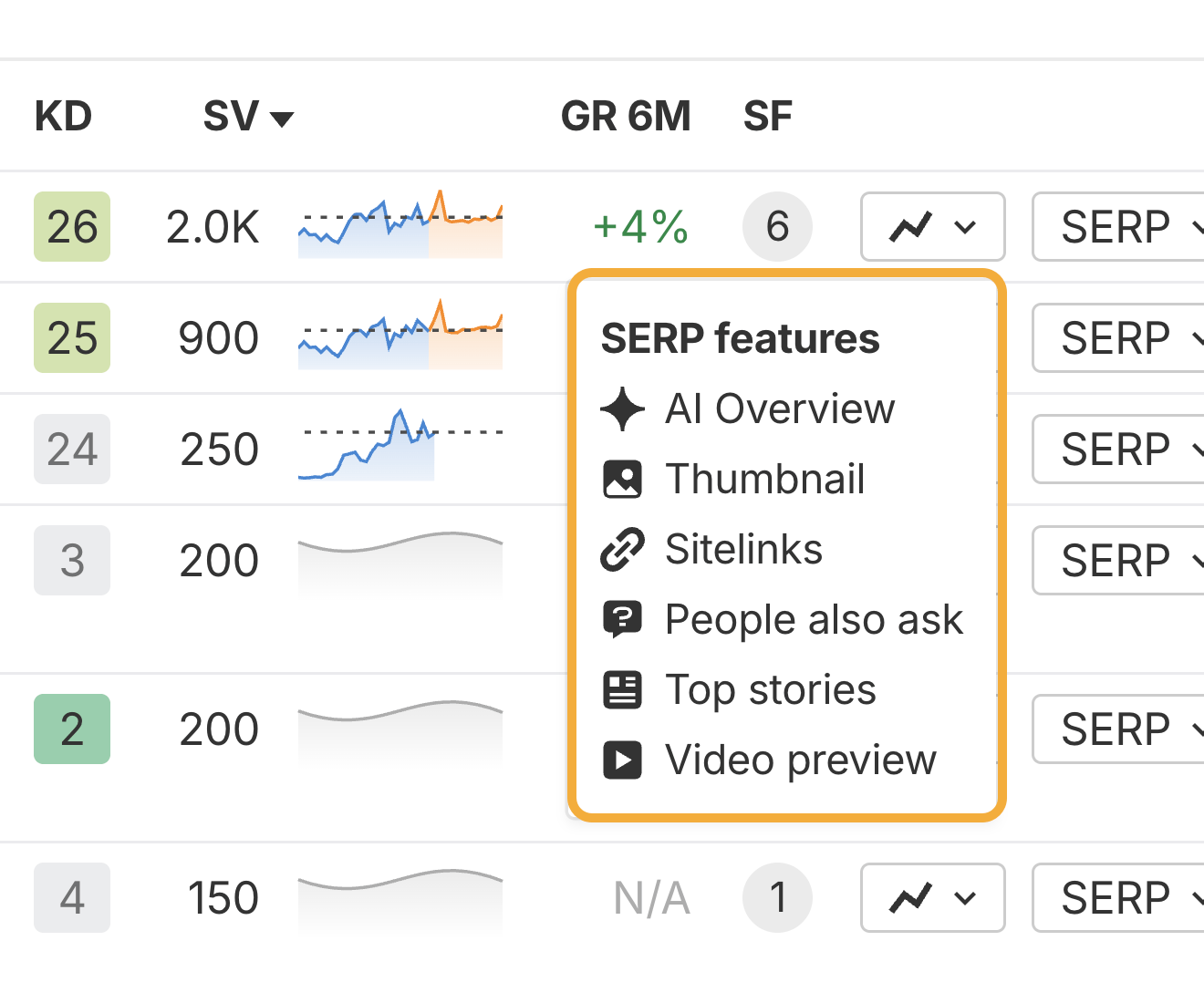Select the SF count bubble showing 6
The image size is (1204, 1003).
point(777,227)
